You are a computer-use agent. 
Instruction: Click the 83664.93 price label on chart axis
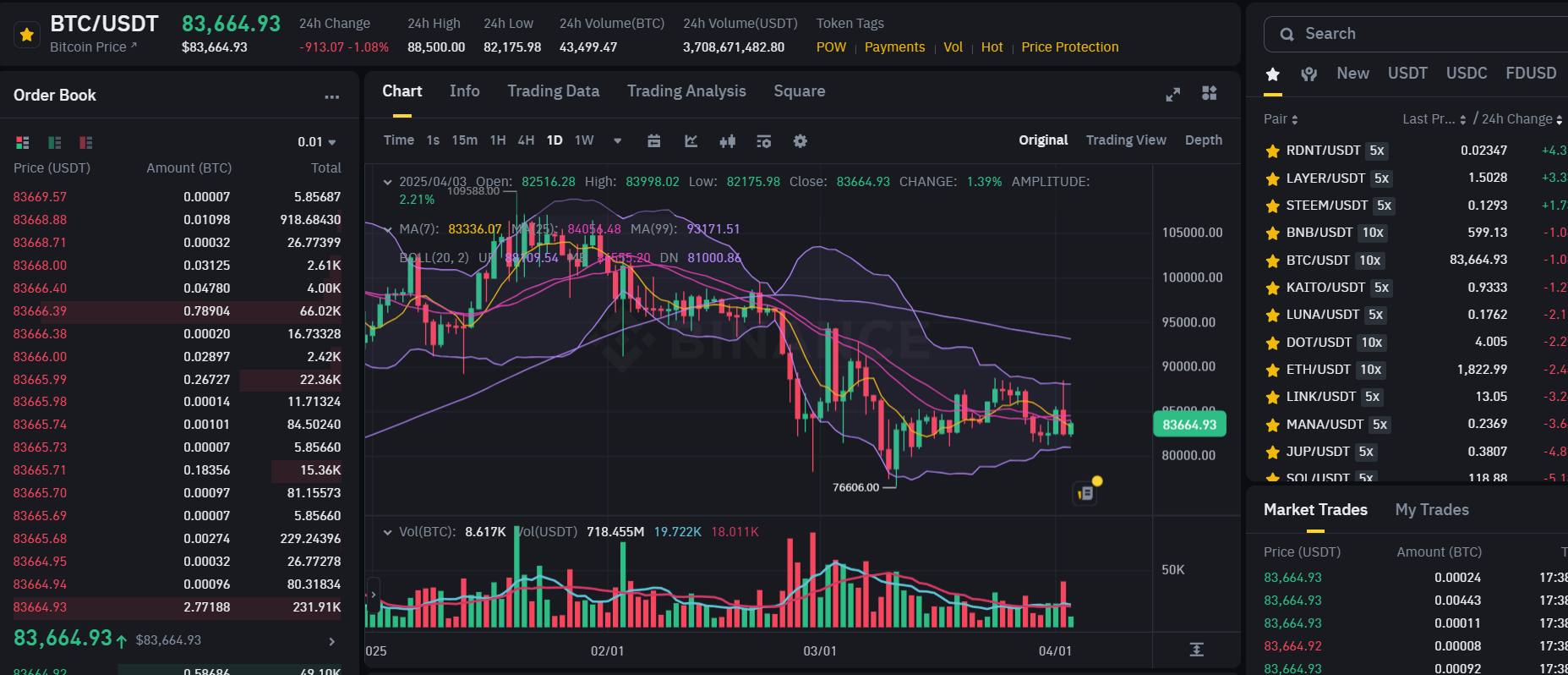tap(1189, 425)
